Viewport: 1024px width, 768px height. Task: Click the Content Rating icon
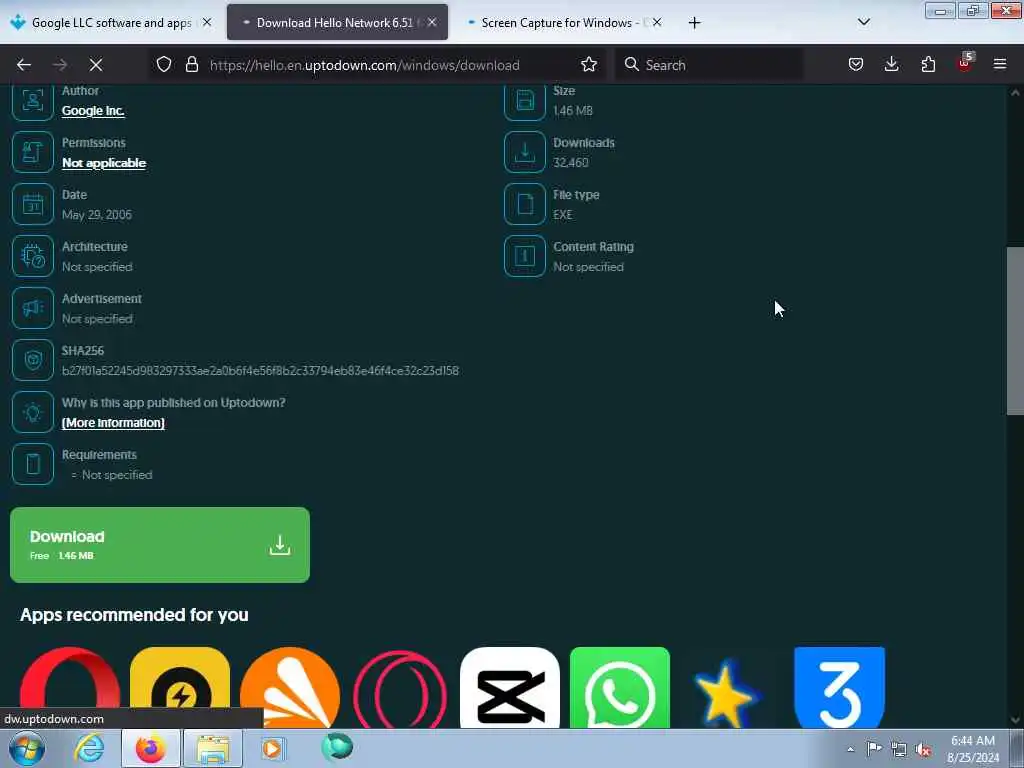tap(524, 256)
